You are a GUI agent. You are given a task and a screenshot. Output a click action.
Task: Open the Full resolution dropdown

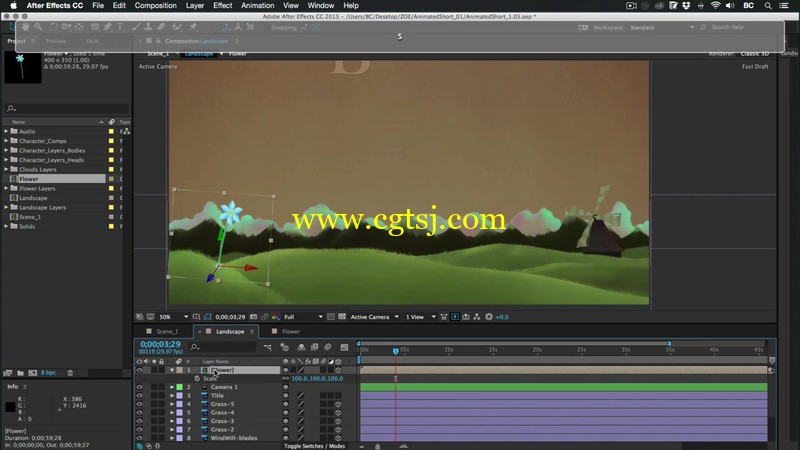pyautogui.click(x=303, y=317)
